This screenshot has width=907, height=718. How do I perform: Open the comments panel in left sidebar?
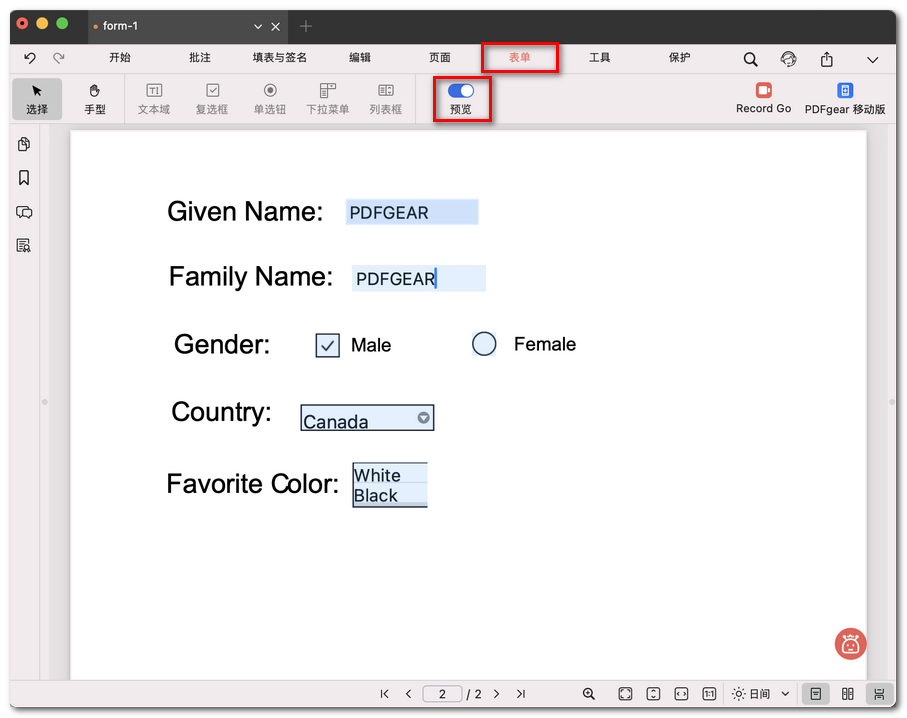(24, 212)
